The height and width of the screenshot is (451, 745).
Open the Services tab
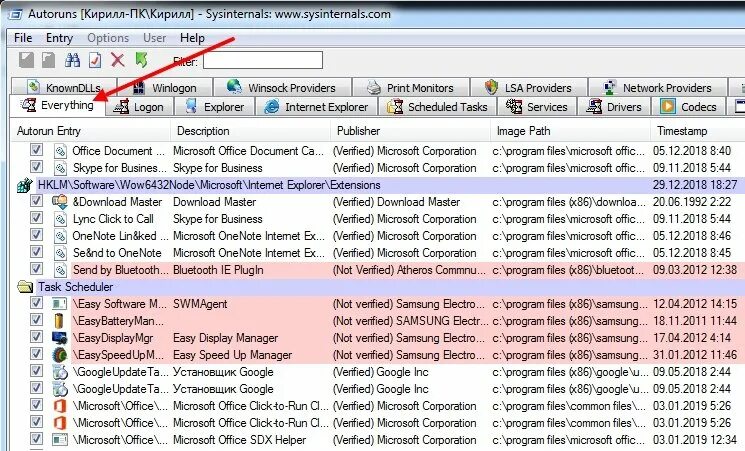click(537, 107)
